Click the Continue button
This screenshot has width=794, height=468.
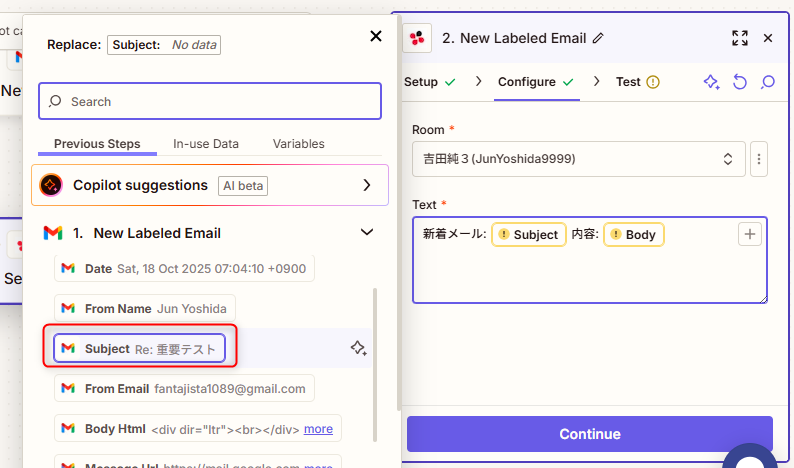(x=589, y=434)
